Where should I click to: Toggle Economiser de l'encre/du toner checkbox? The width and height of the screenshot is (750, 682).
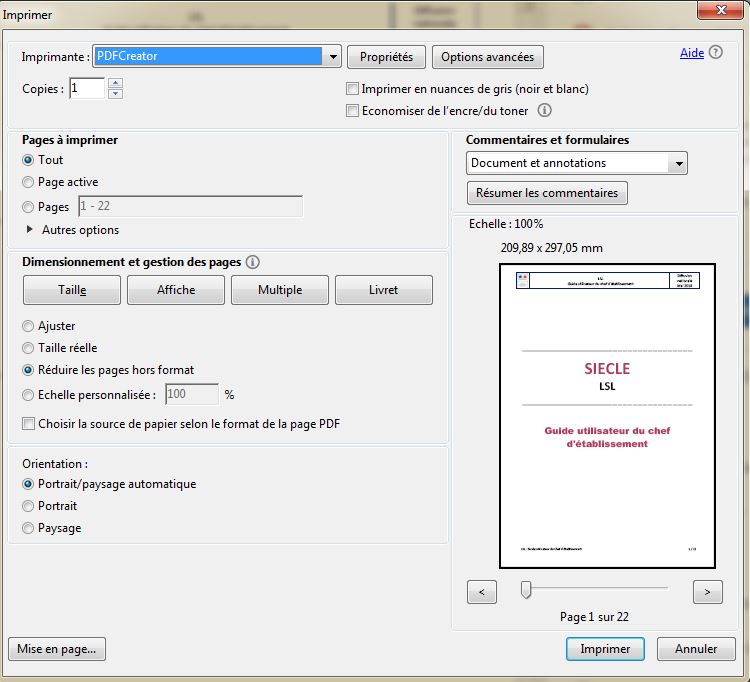tap(352, 111)
